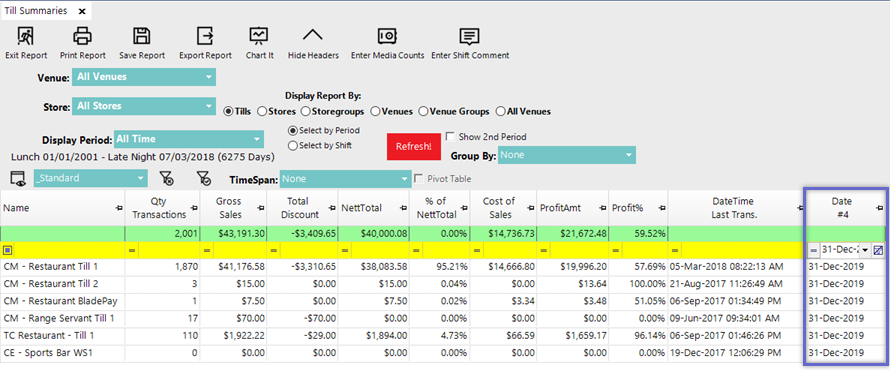Image resolution: width=890 pixels, height=370 pixels.
Task: Select the Venues radio button
Action: (x=375, y=112)
